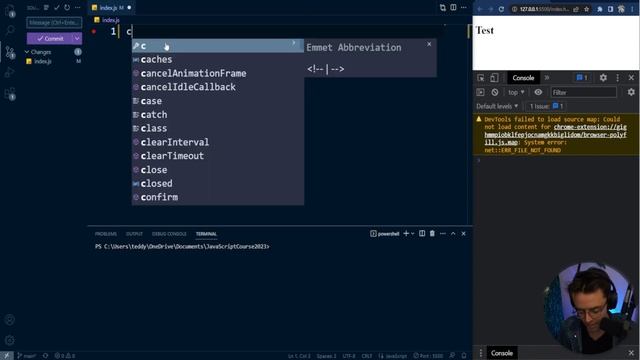Open the Explorer view in activity bar
This screenshot has height=360, width=640.
coord(10,10)
